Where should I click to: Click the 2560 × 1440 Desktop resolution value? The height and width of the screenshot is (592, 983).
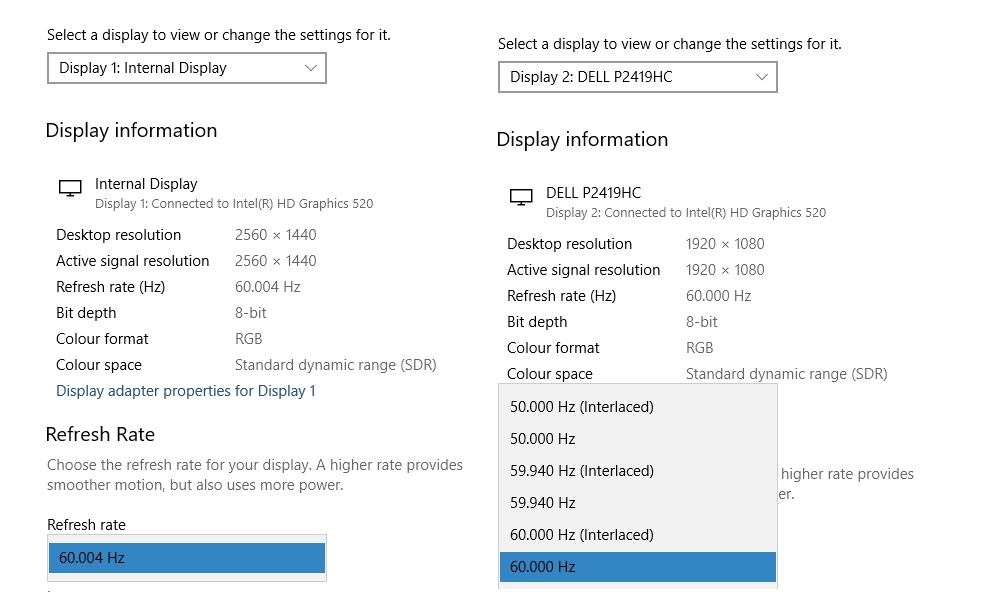pyautogui.click(x=276, y=235)
